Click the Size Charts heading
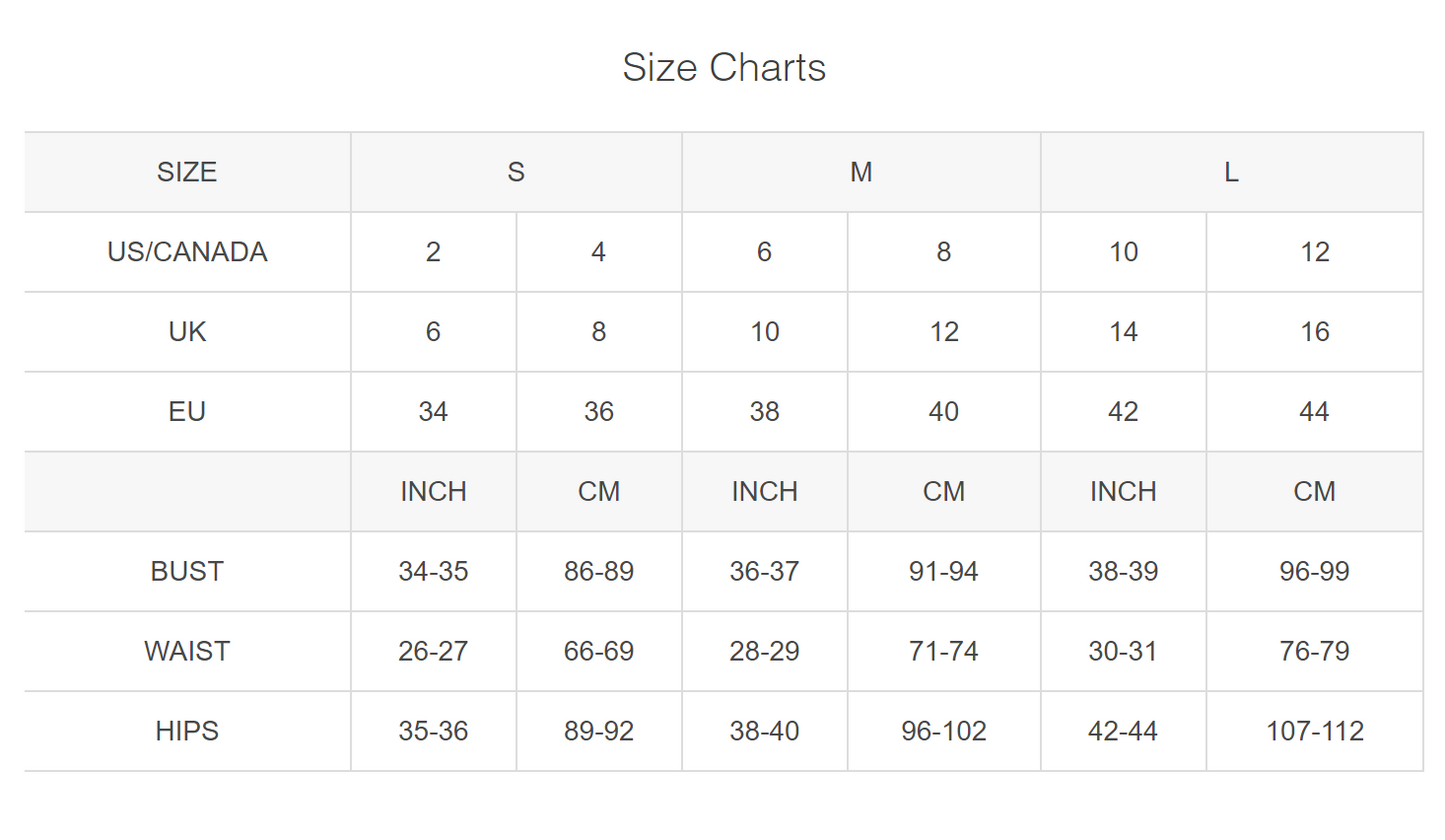Viewport: 1445px width, 840px height. click(724, 68)
